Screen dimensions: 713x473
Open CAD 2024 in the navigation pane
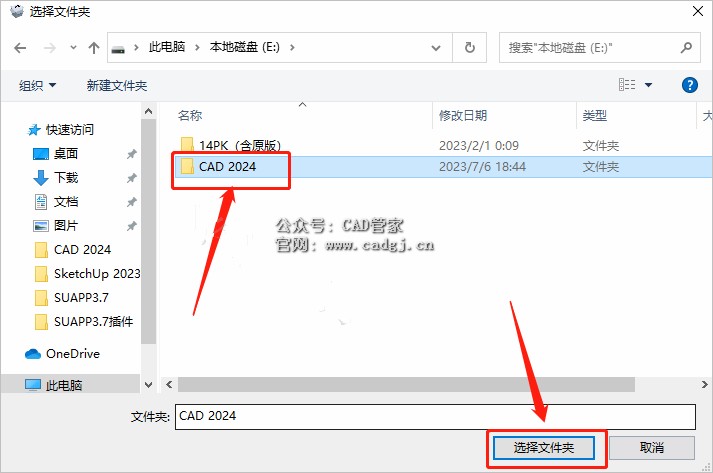pyautogui.click(x=82, y=250)
